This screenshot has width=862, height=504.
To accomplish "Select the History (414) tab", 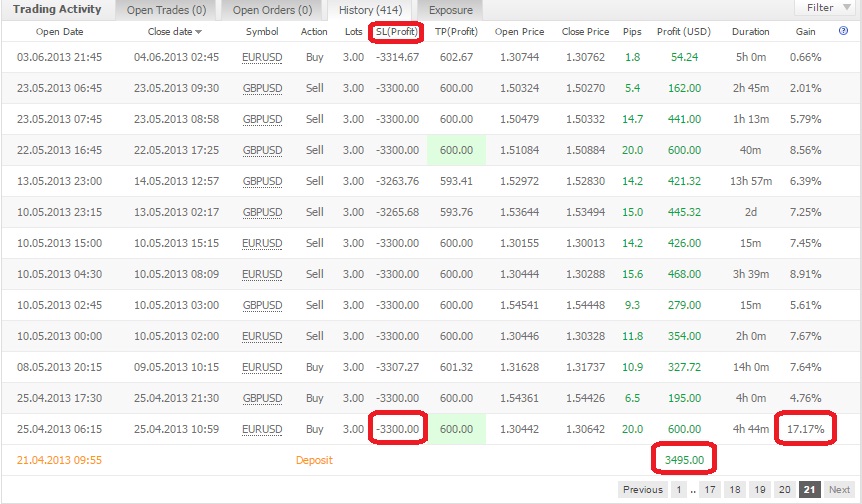I will (369, 10).
